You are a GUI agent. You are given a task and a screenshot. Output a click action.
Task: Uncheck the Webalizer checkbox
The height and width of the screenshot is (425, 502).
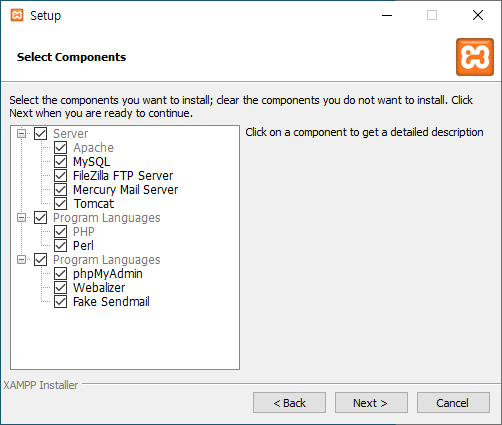(x=60, y=288)
